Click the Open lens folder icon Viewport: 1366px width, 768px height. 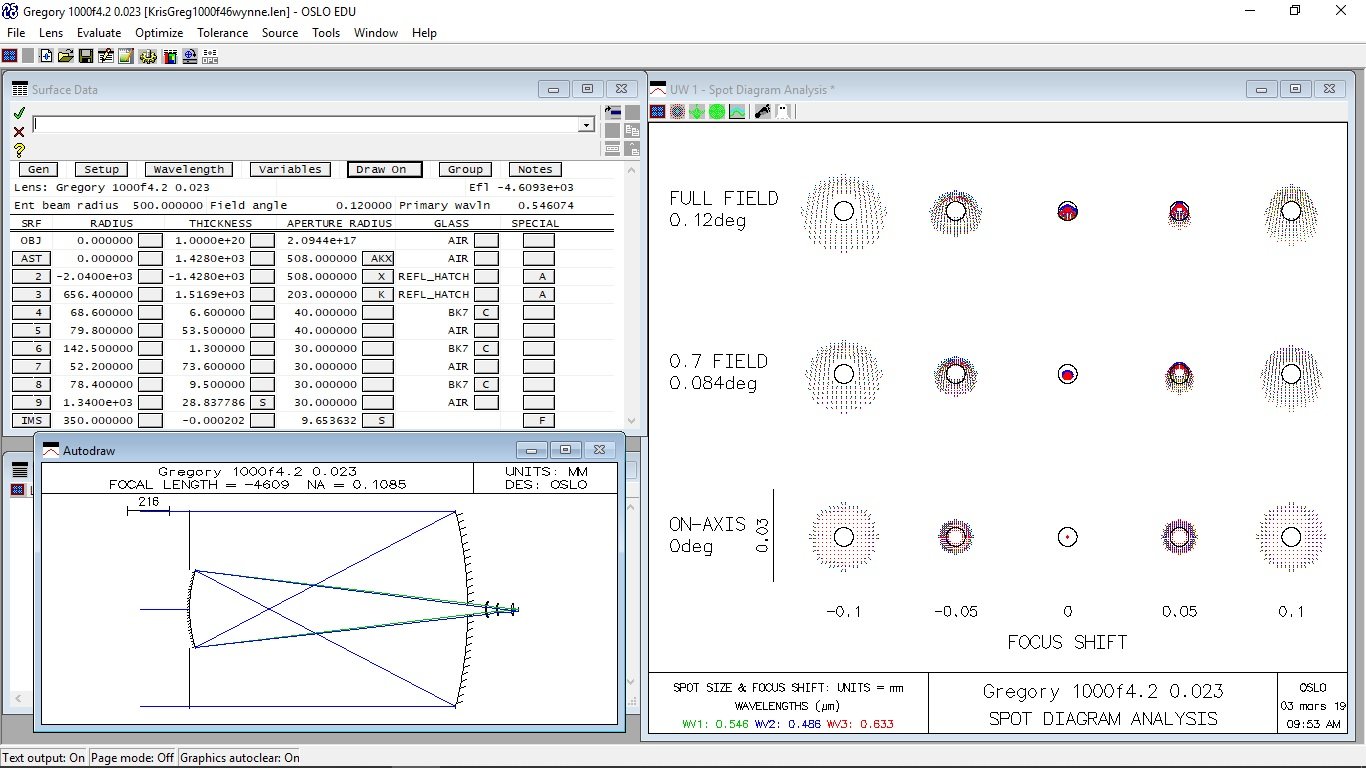click(x=66, y=56)
